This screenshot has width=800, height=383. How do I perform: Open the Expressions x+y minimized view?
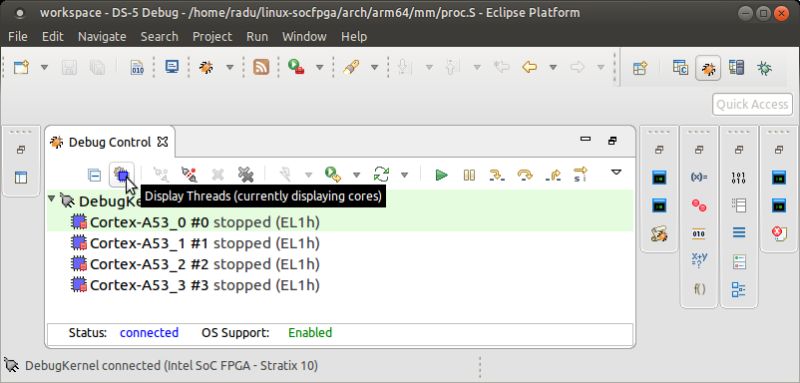coord(698,260)
